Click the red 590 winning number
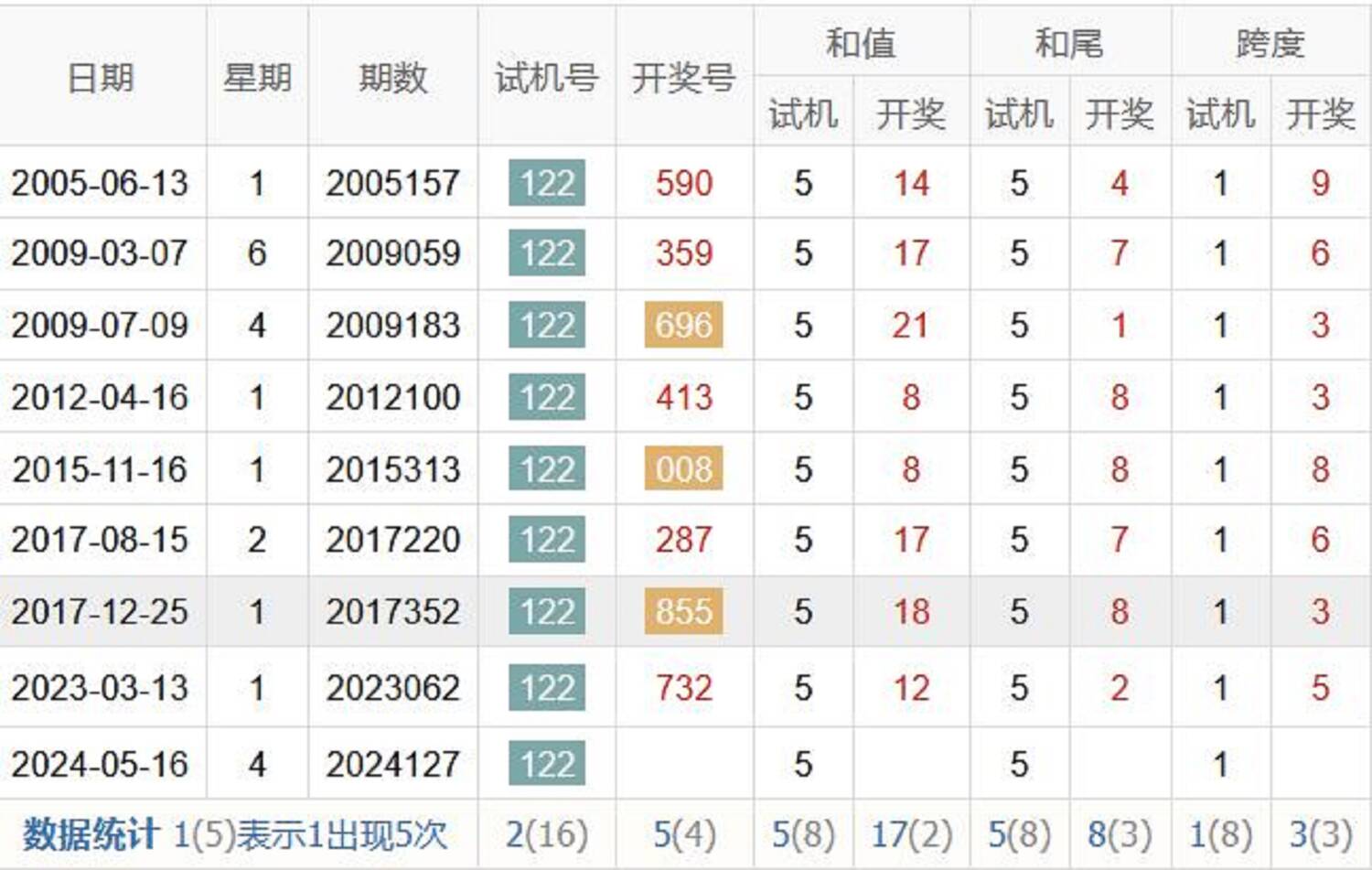Image resolution: width=1372 pixels, height=870 pixels. (x=683, y=183)
